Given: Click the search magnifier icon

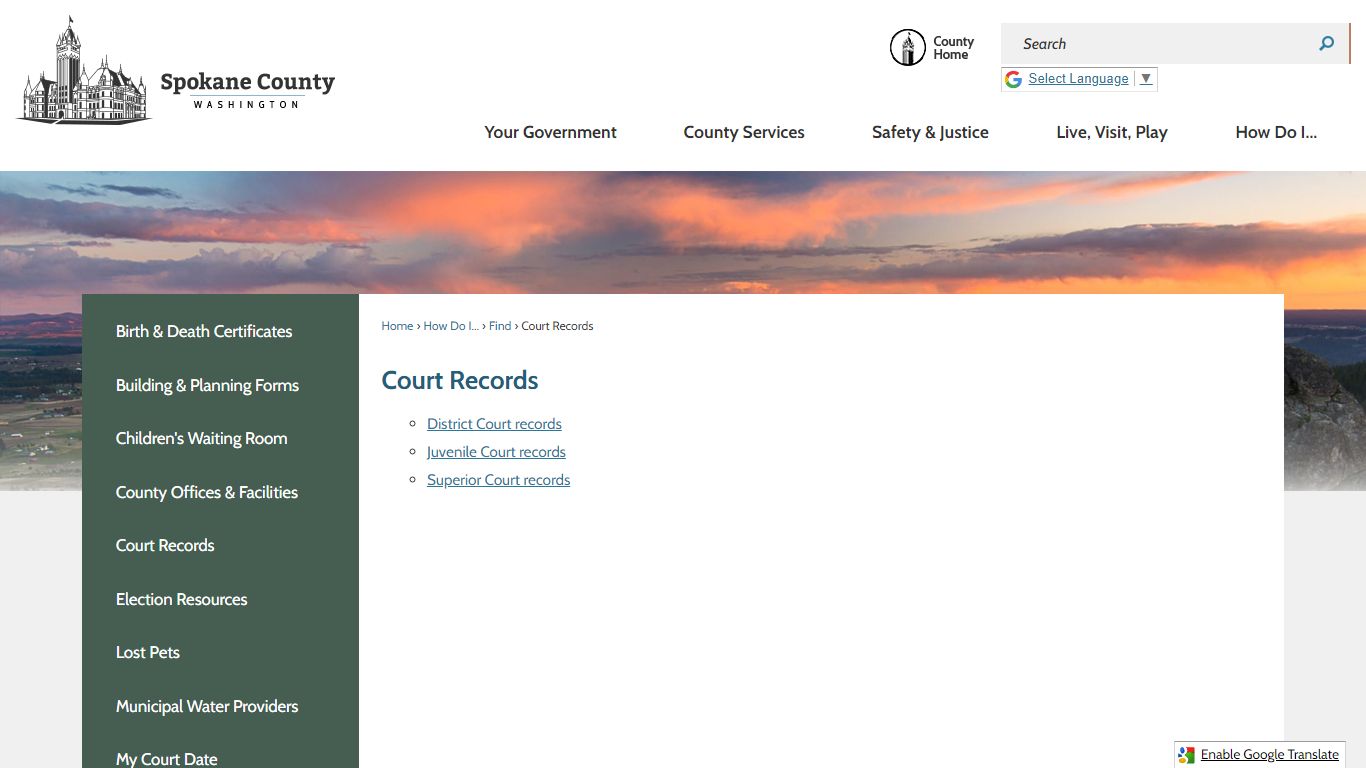Looking at the screenshot, I should pyautogui.click(x=1326, y=43).
